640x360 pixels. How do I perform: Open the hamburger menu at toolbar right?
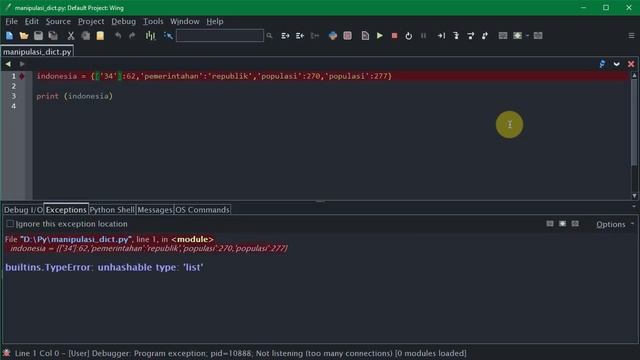coord(631,36)
